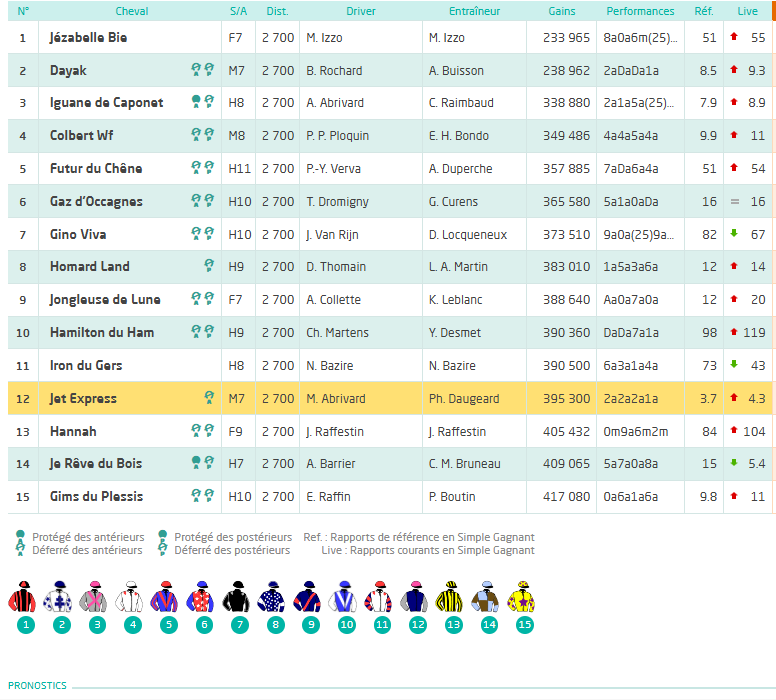The width and height of the screenshot is (776, 700).
Task: Sort by the Gains column header
Action: coord(562,11)
